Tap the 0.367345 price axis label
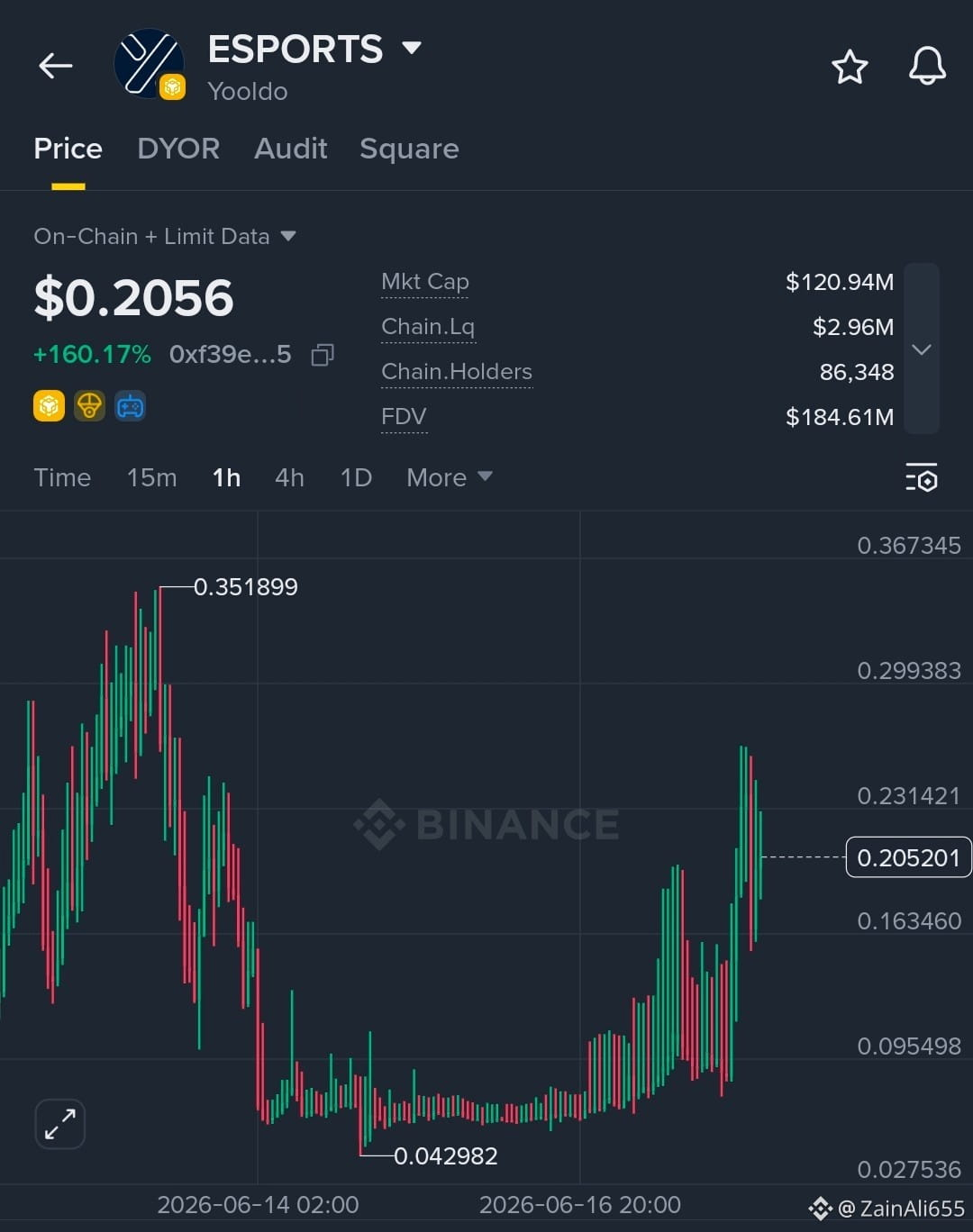The height and width of the screenshot is (1232, 973). [x=909, y=546]
